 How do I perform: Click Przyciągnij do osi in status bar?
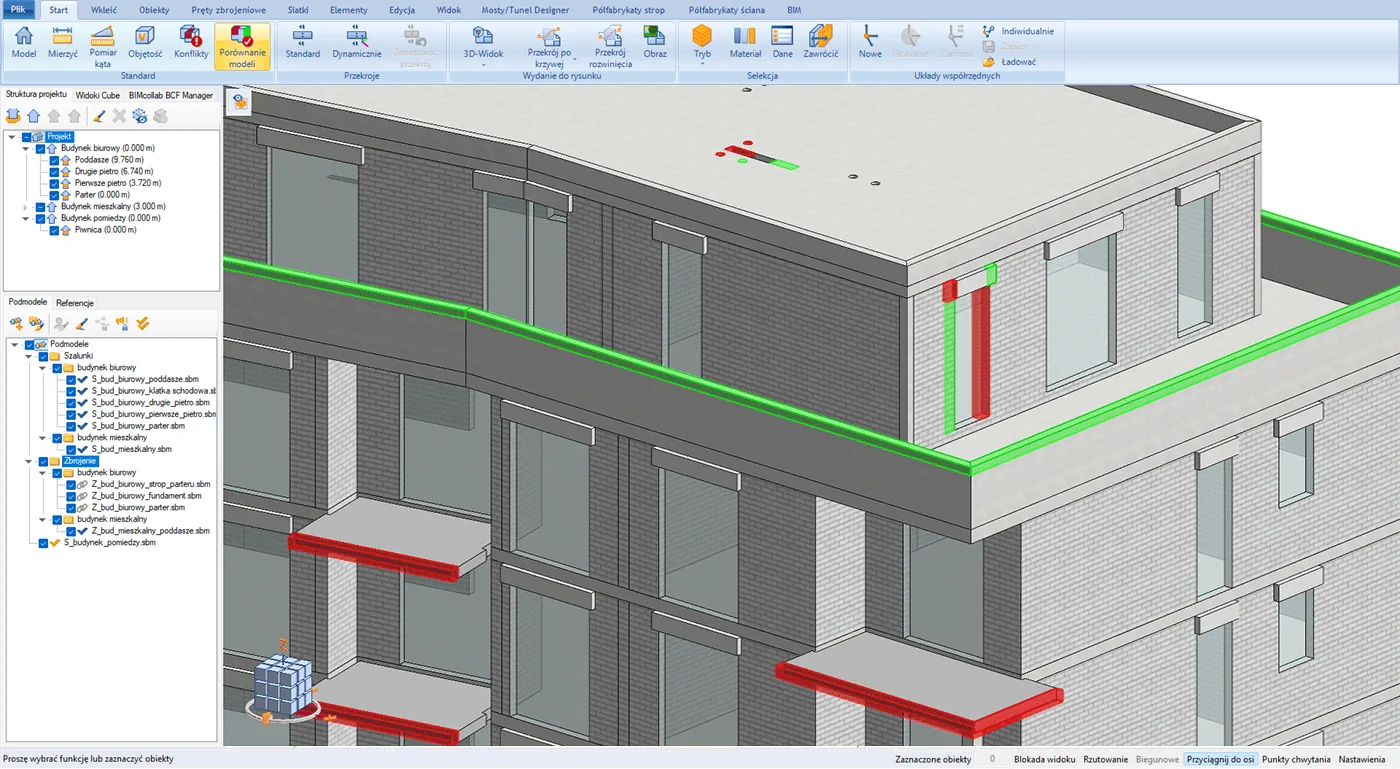point(1220,760)
